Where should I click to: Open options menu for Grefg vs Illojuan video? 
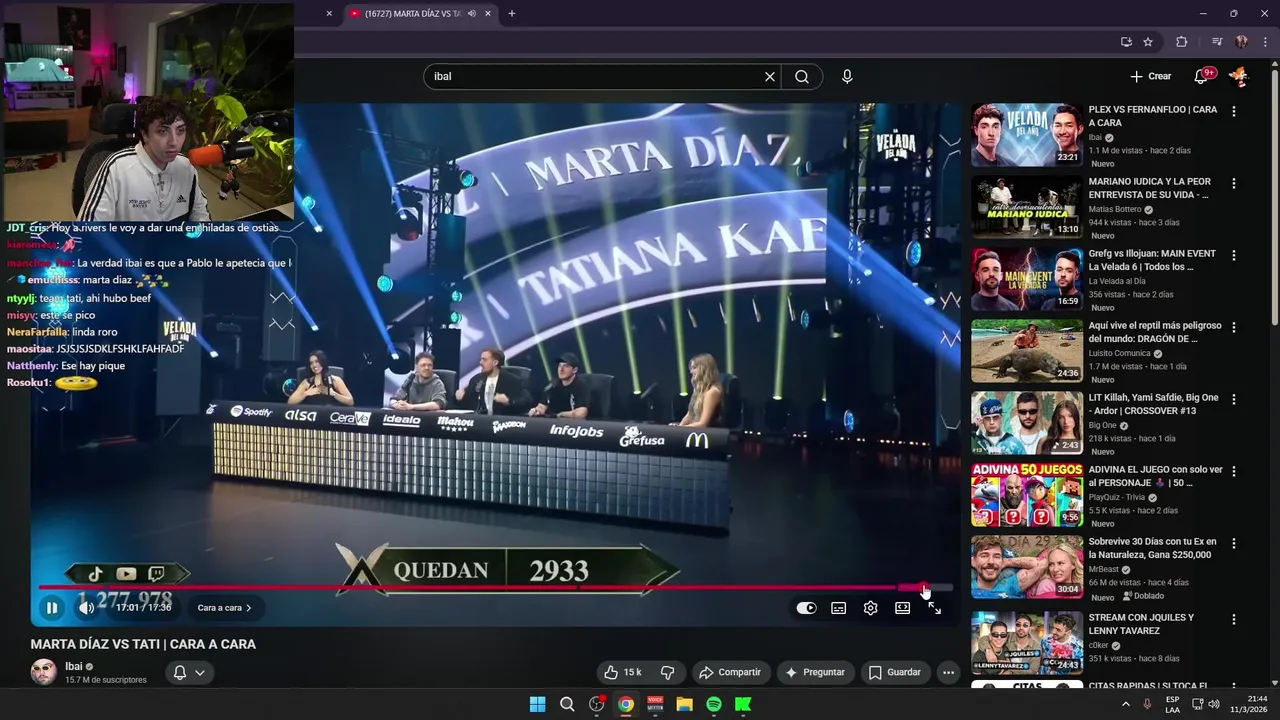coord(1234,255)
